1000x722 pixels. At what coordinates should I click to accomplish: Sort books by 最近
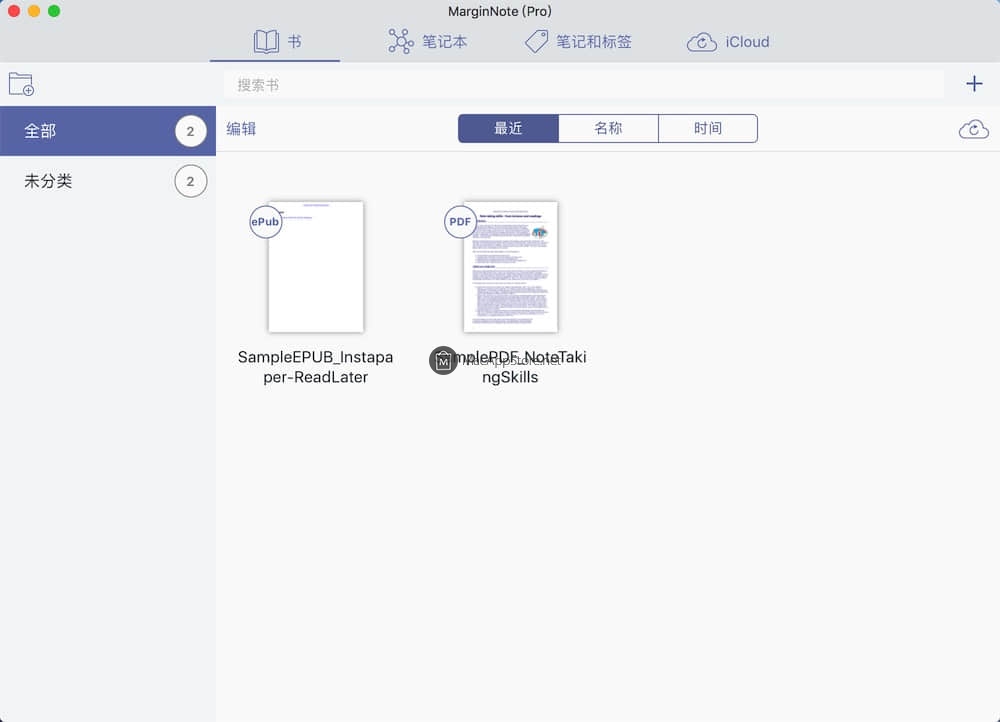point(508,129)
